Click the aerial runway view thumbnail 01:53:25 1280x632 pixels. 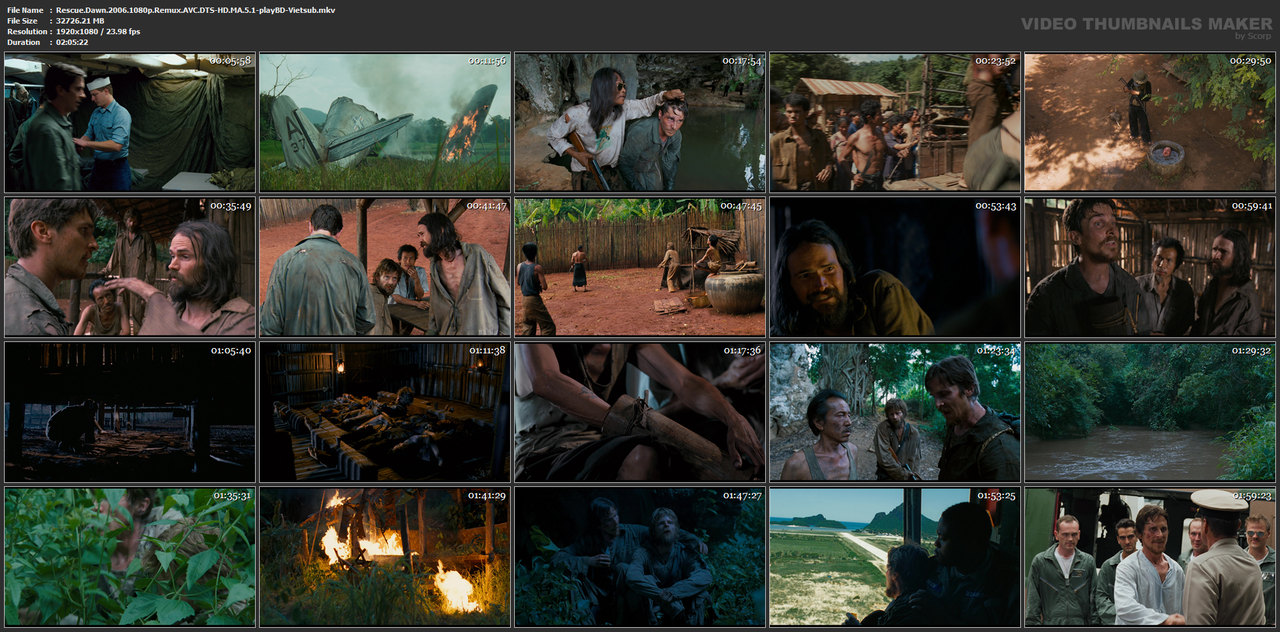point(895,557)
